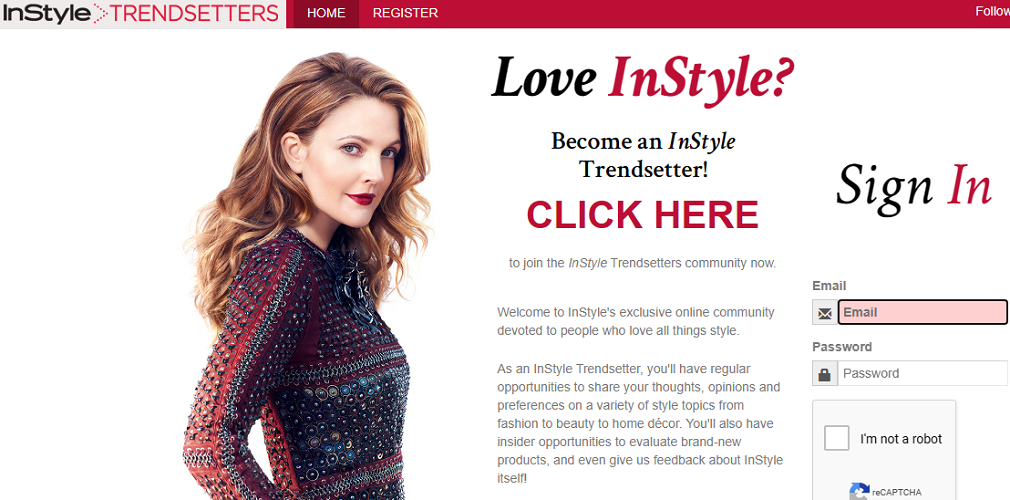Tick the "I'm not a robot" checkbox

837,439
